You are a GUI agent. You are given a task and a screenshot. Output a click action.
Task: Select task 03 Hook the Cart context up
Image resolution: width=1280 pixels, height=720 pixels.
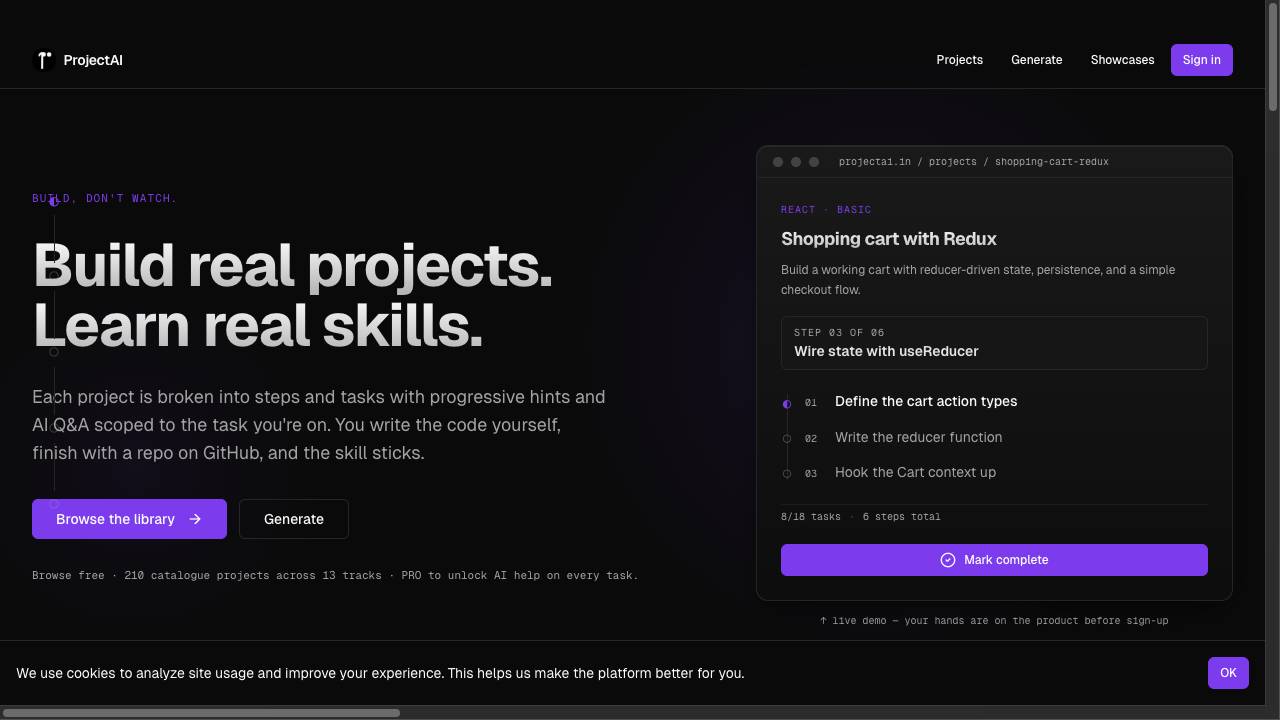[915, 472]
